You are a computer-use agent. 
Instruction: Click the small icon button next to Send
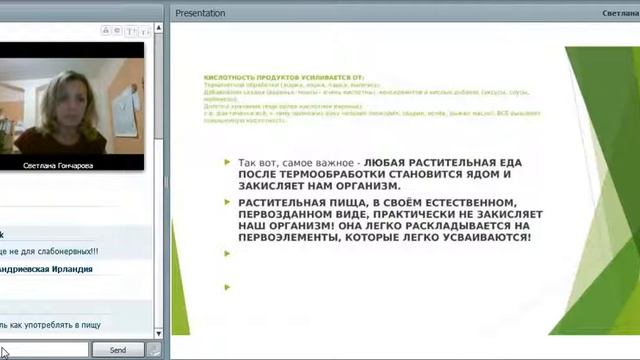[154, 350]
